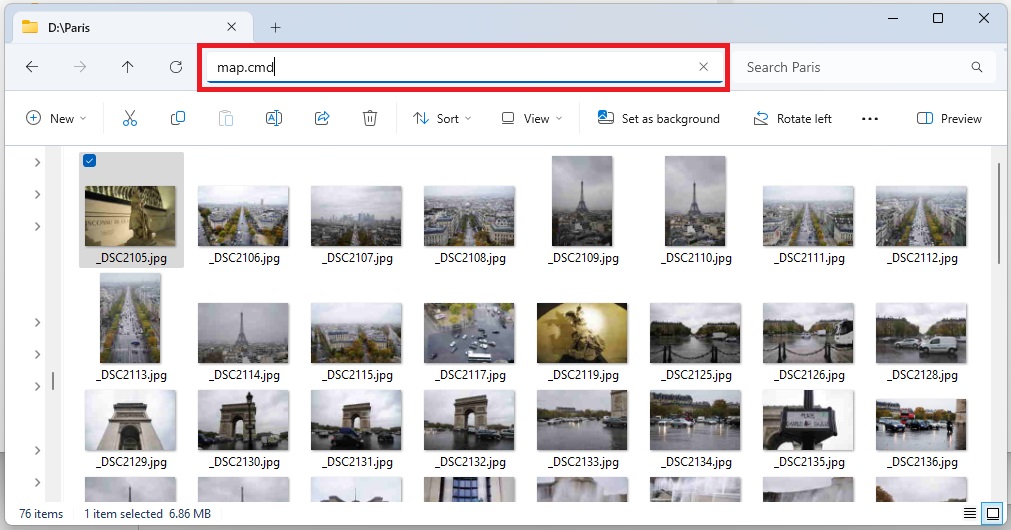Open the New item dropdown
The image size is (1011, 530).
click(x=55, y=119)
